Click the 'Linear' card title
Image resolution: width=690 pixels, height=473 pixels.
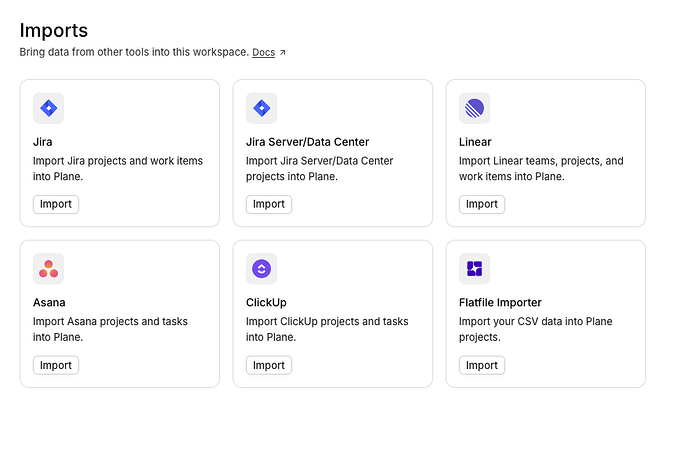pyautogui.click(x=475, y=142)
